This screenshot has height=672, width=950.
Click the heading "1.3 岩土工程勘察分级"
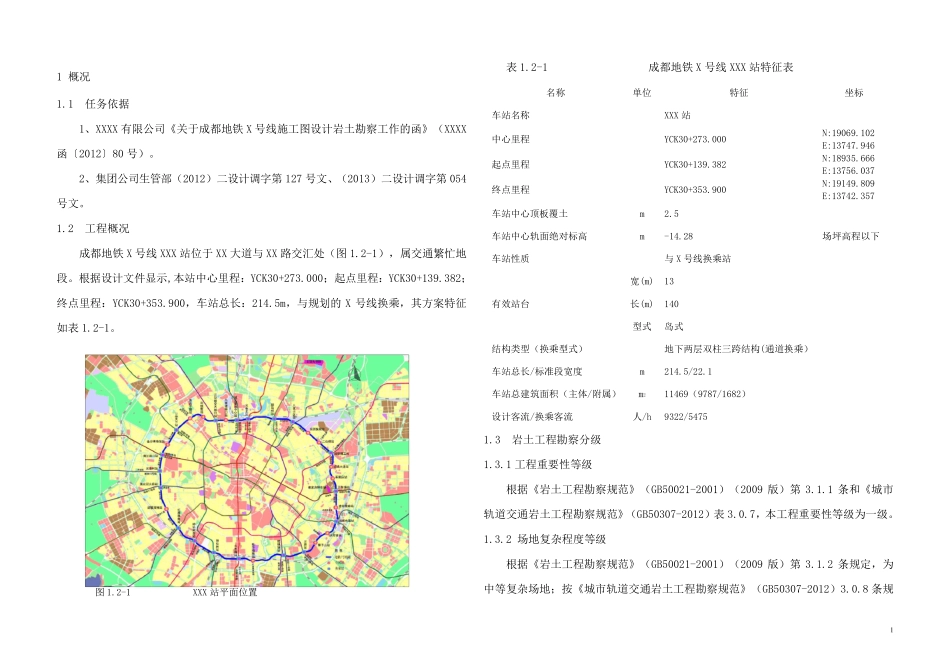542,440
